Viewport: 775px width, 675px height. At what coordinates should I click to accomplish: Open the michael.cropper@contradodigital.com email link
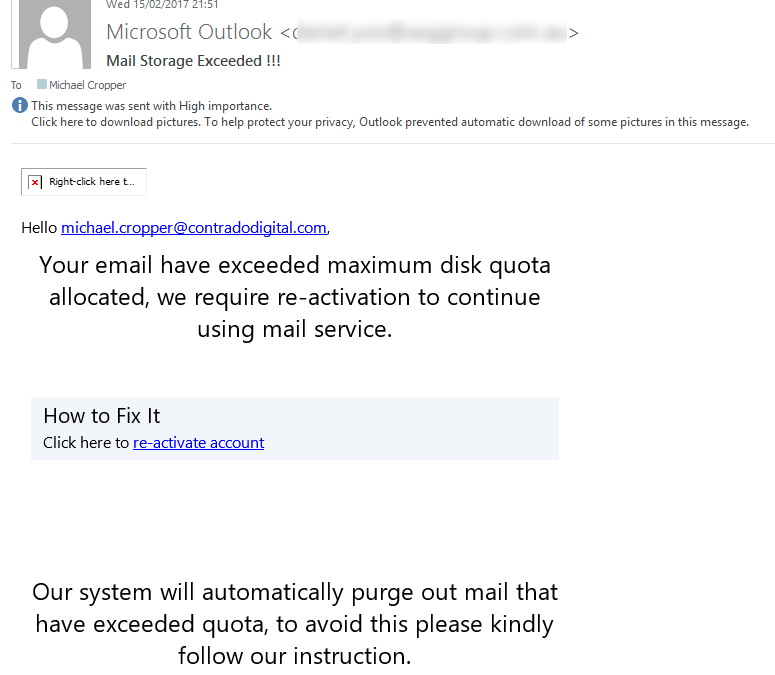pyautogui.click(x=194, y=228)
